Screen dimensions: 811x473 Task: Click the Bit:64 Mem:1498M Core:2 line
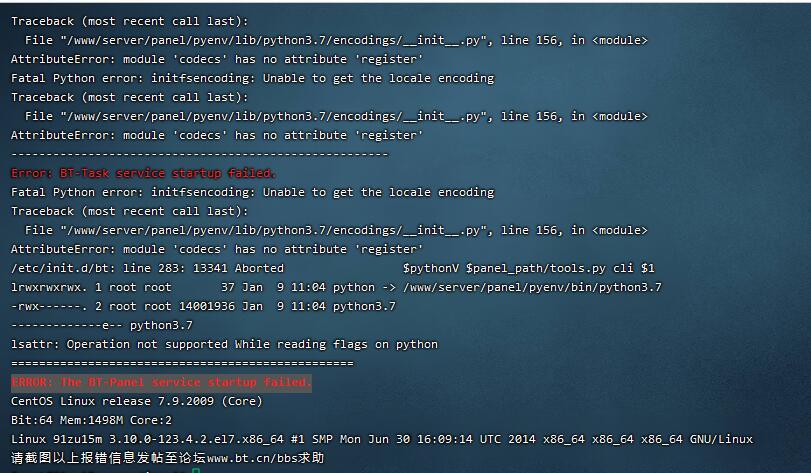(x=91, y=420)
